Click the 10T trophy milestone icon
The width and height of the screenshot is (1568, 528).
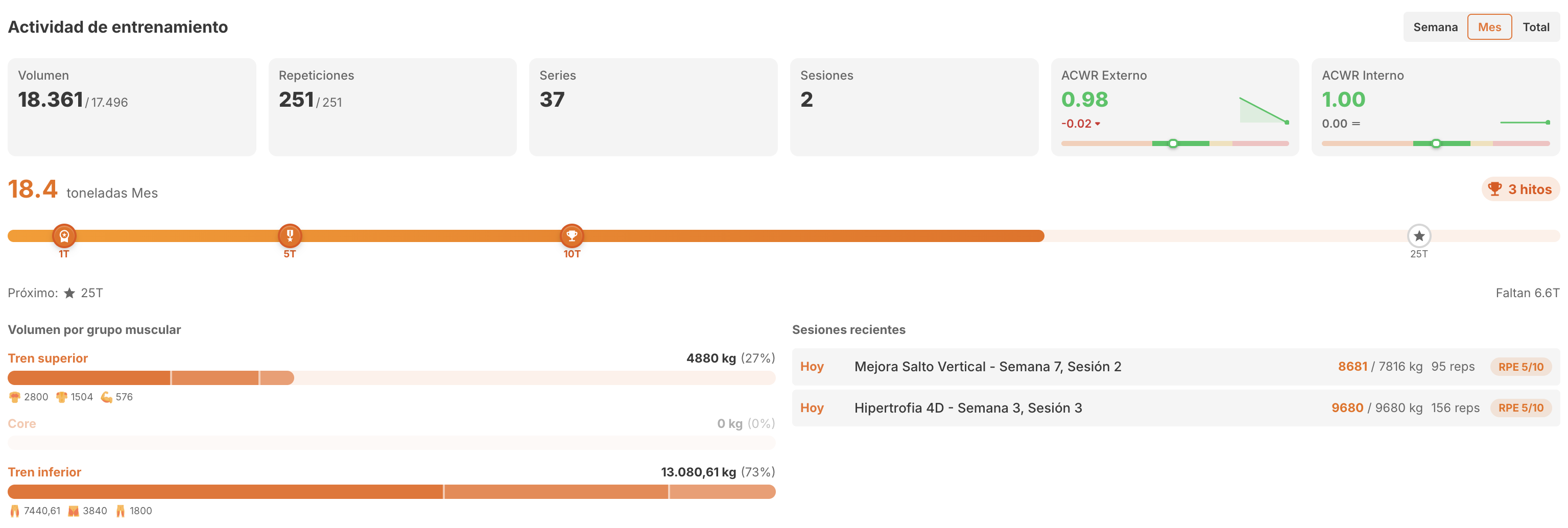(x=572, y=235)
